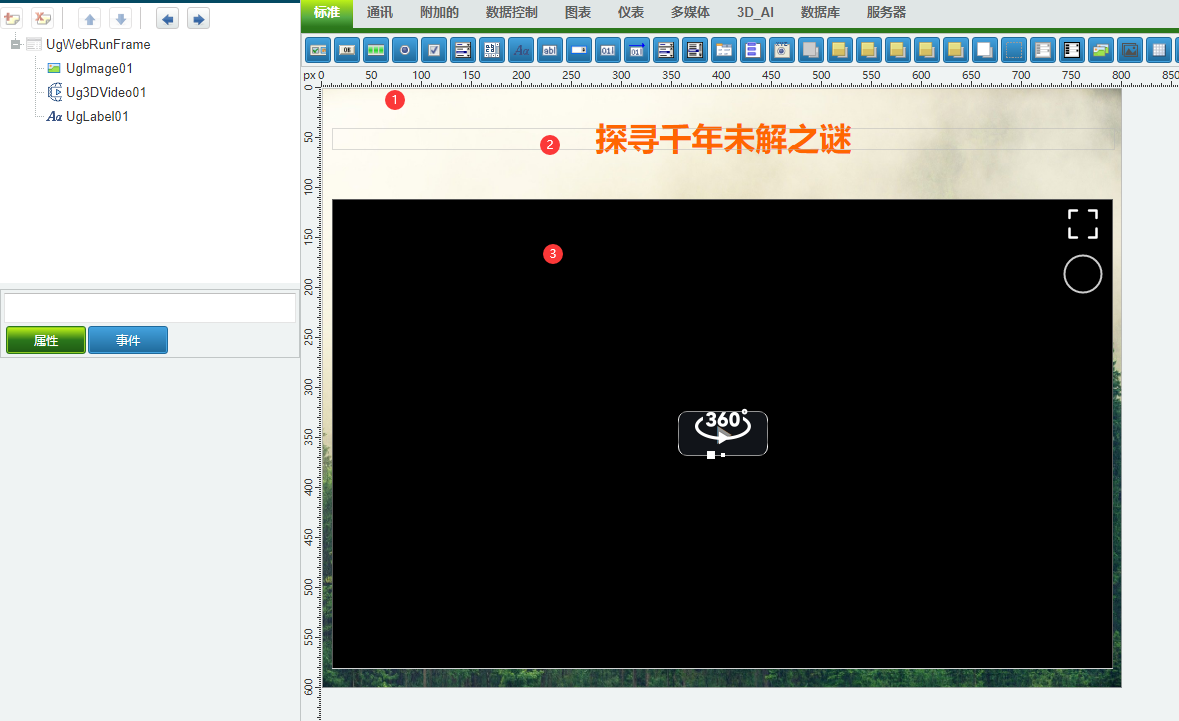This screenshot has height=721, width=1179.
Task: Select the grid table component tool
Action: [1159, 50]
